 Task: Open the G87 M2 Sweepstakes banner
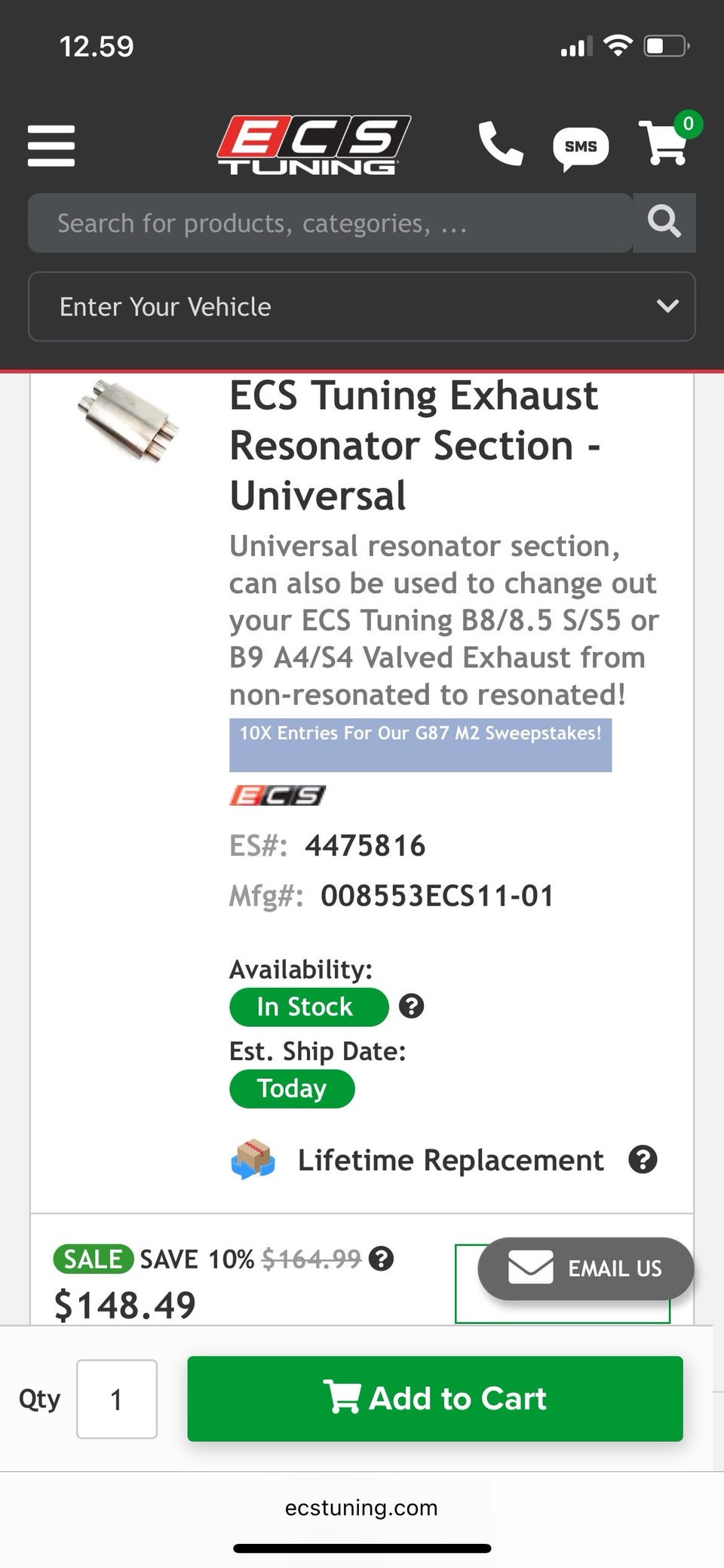click(x=420, y=744)
